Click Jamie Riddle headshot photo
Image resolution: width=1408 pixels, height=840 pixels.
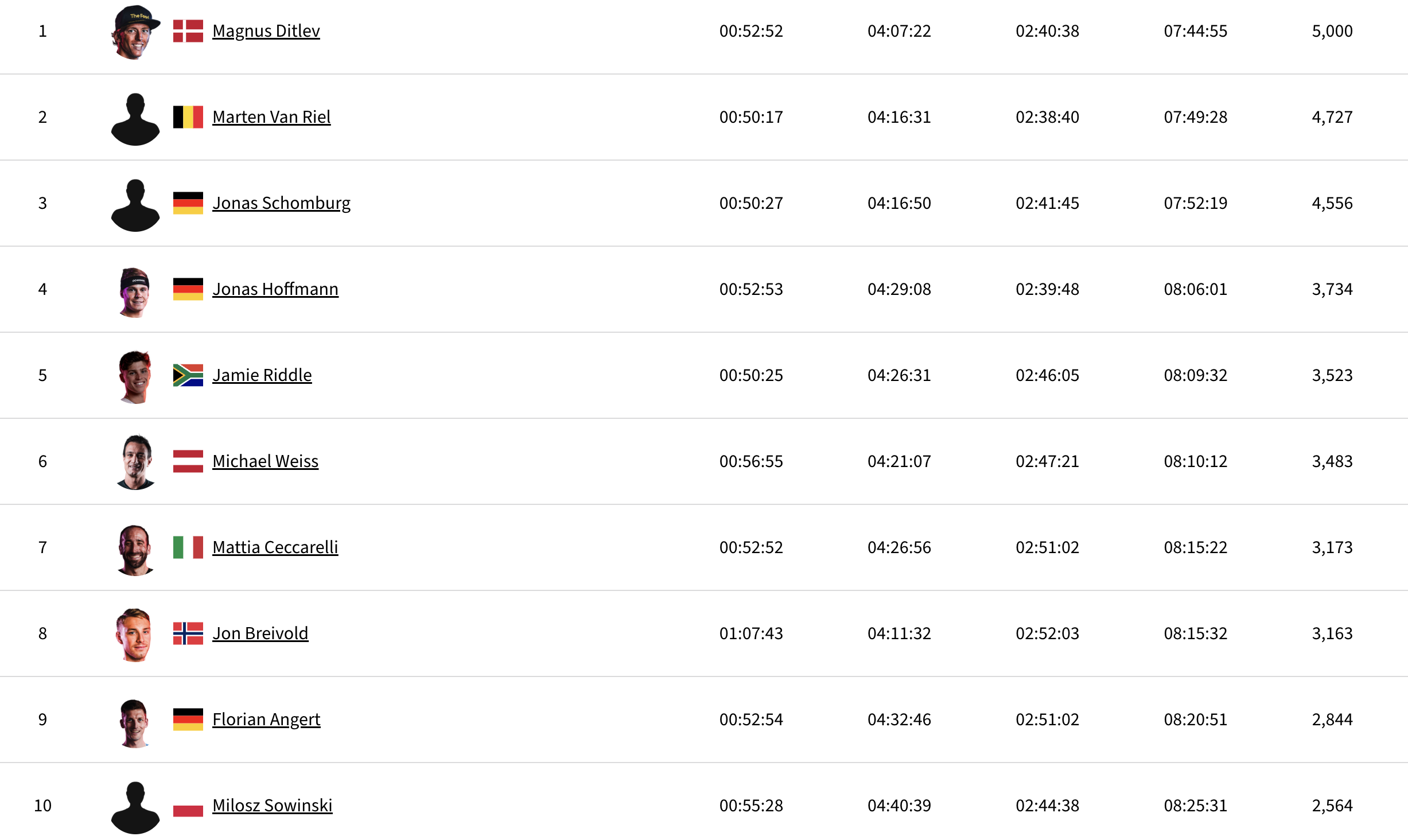135,377
